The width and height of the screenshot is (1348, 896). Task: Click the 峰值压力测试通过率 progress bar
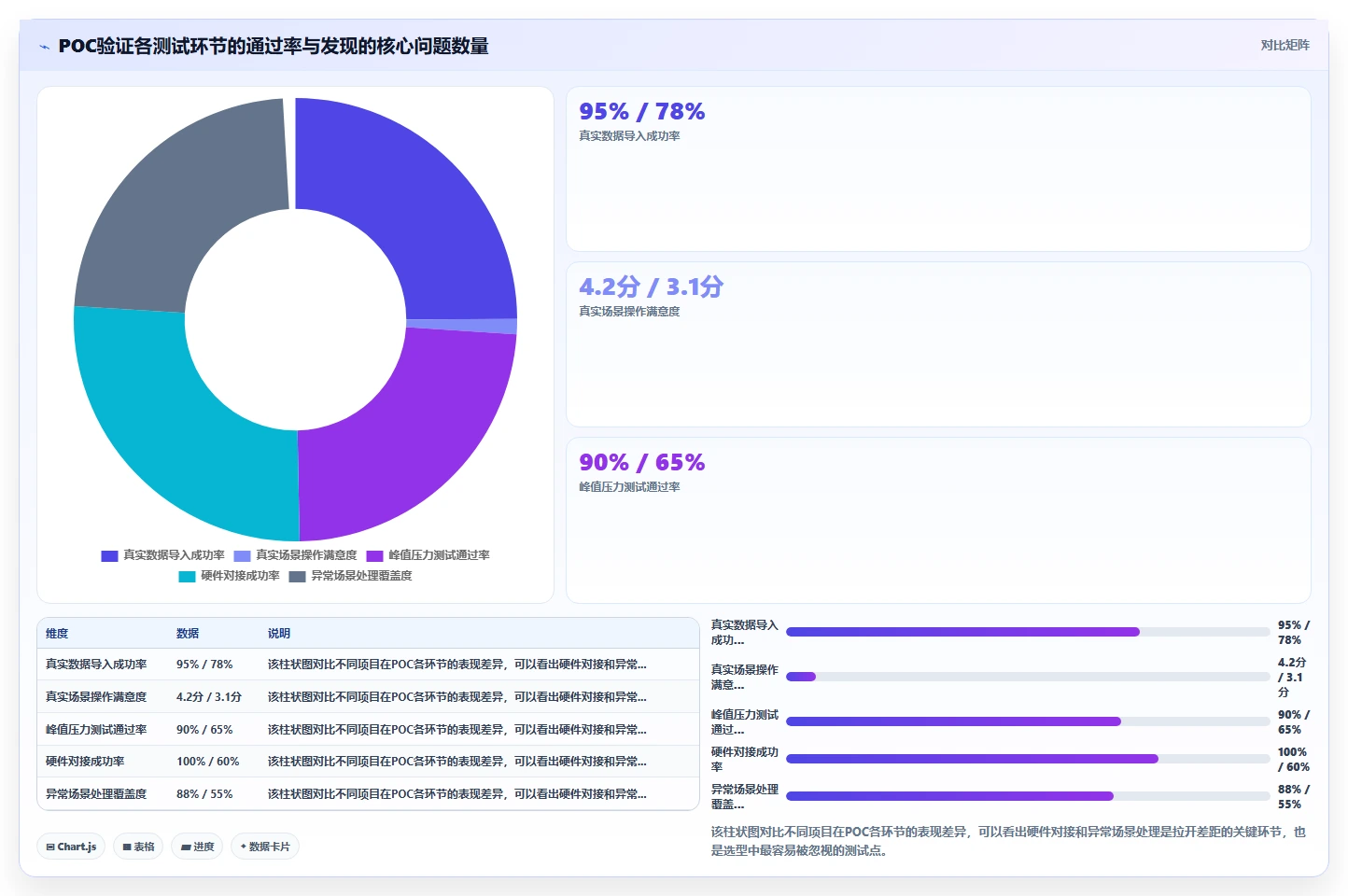pyautogui.click(x=1028, y=721)
